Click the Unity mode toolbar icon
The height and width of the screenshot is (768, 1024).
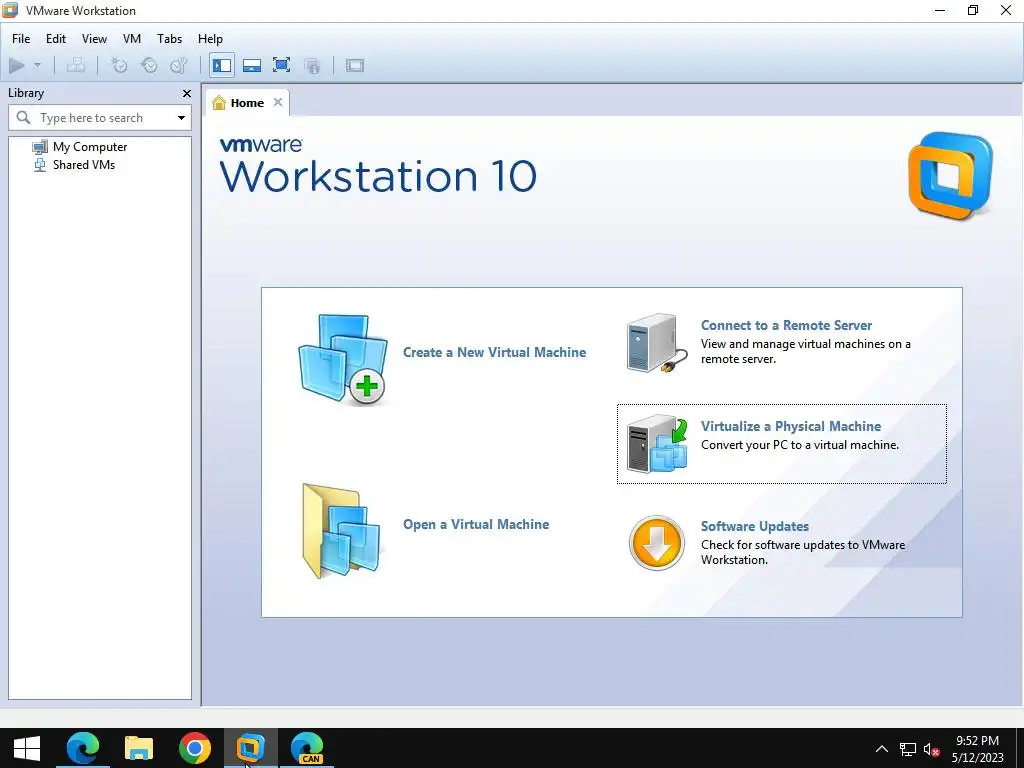(x=312, y=65)
